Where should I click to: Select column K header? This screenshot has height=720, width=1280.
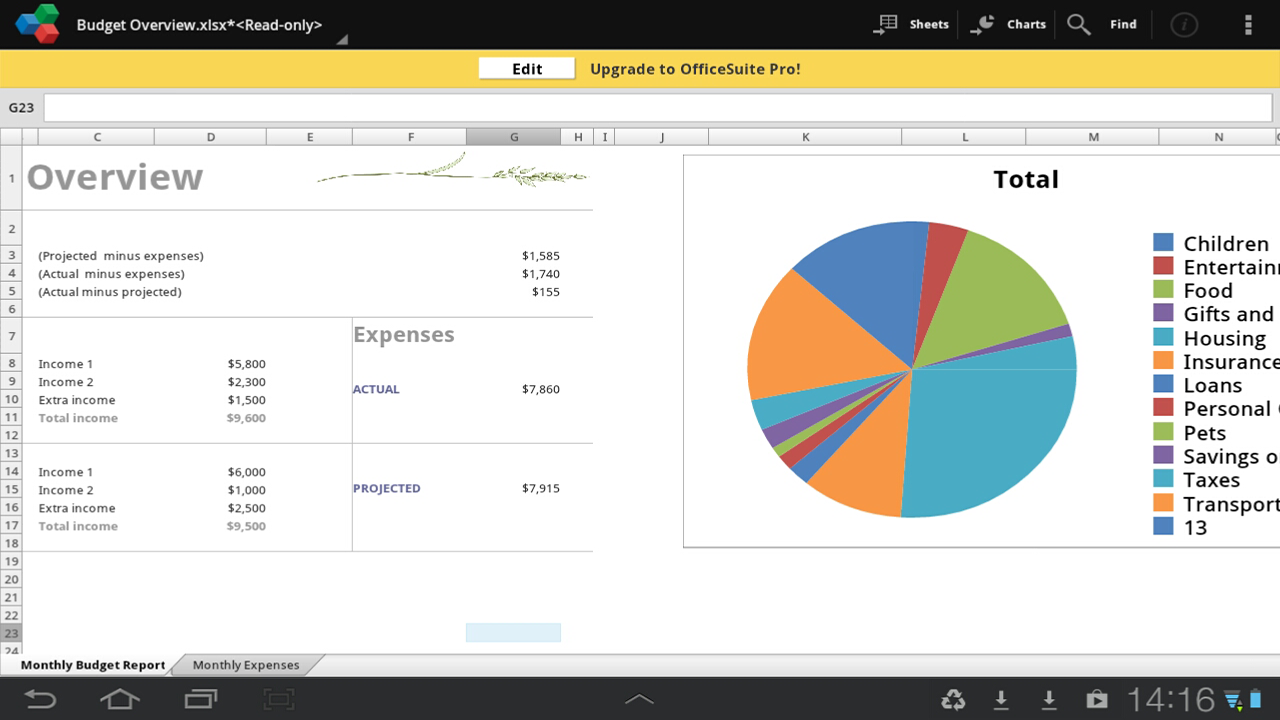click(x=805, y=137)
